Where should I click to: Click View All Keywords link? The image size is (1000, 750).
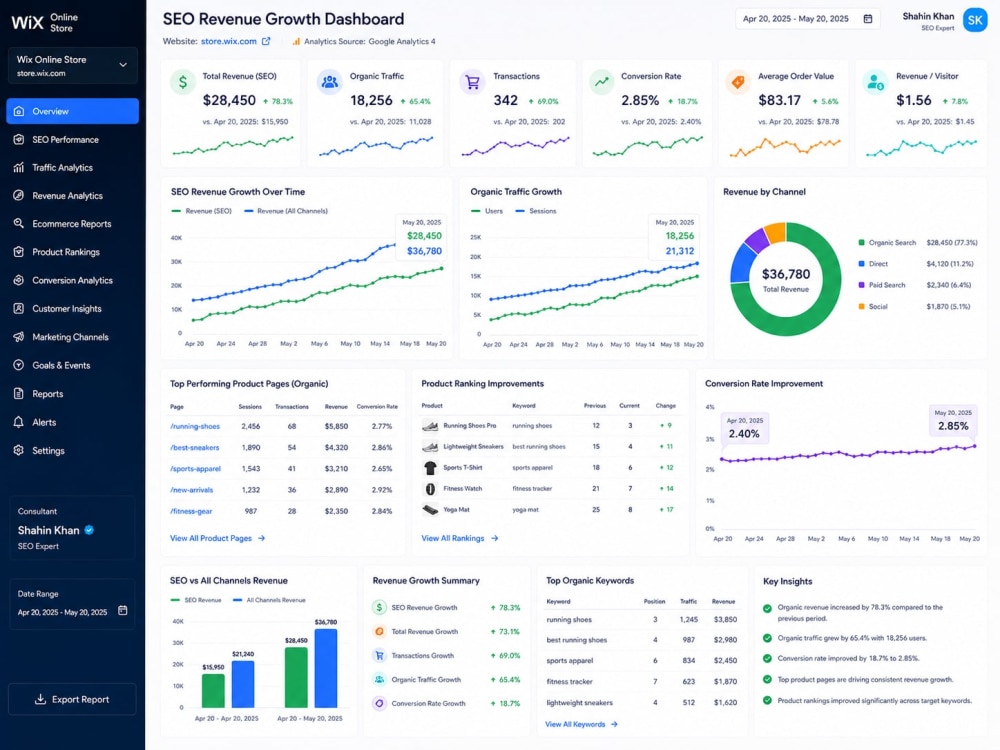click(x=582, y=724)
